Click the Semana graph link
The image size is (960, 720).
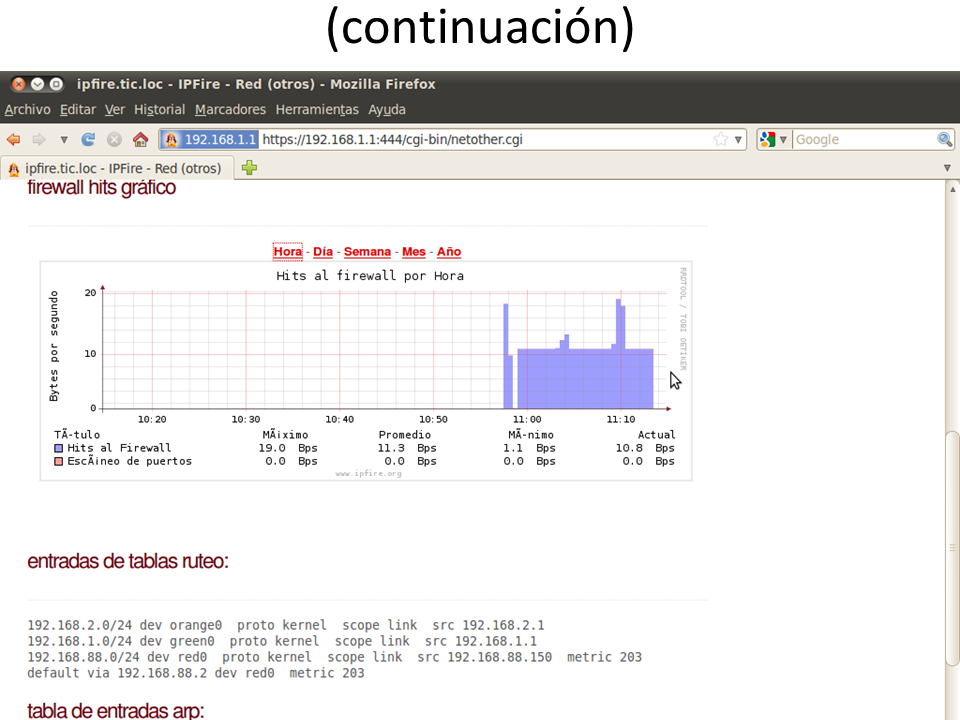point(367,252)
